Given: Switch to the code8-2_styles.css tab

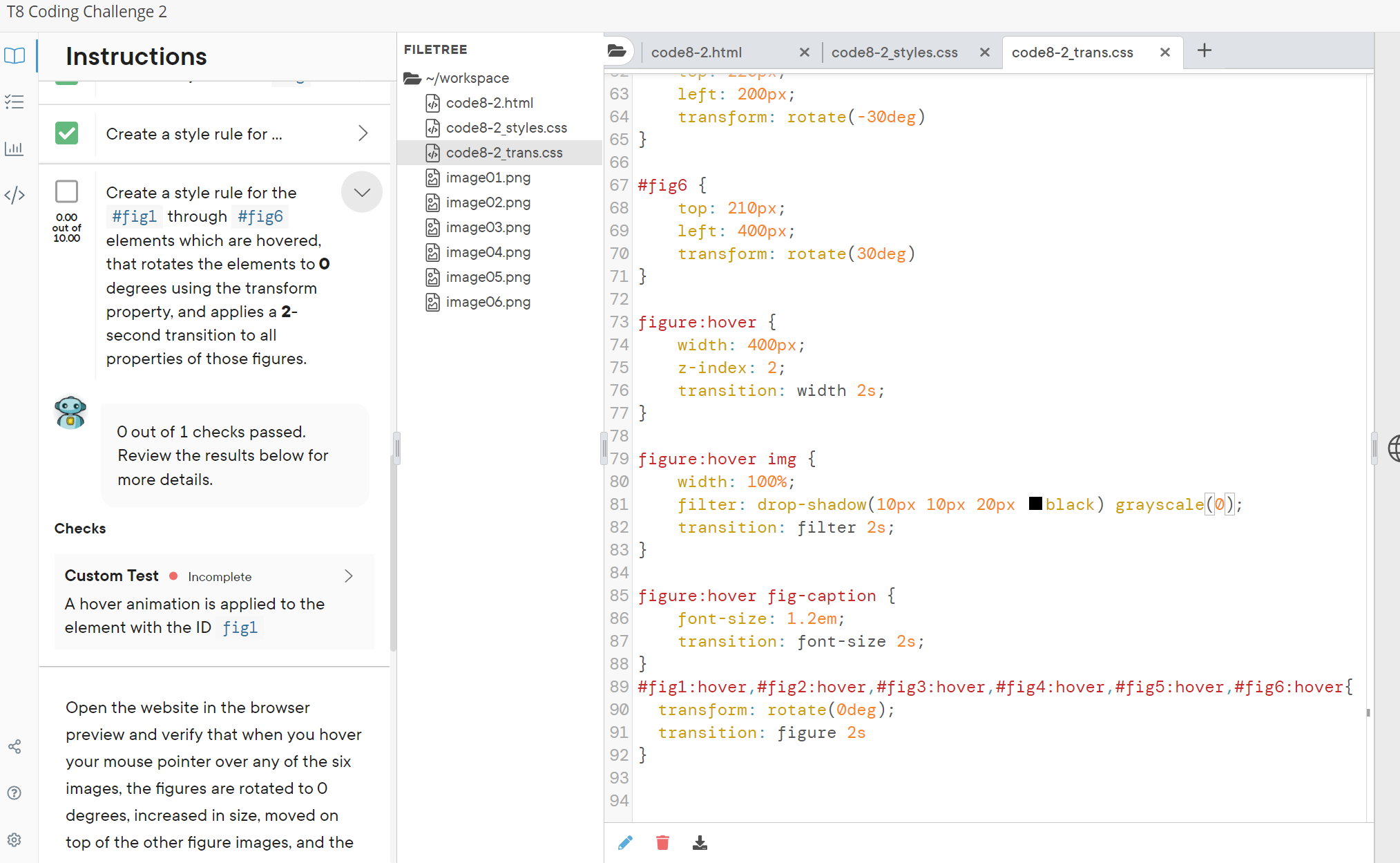Looking at the screenshot, I should pyautogui.click(x=894, y=52).
